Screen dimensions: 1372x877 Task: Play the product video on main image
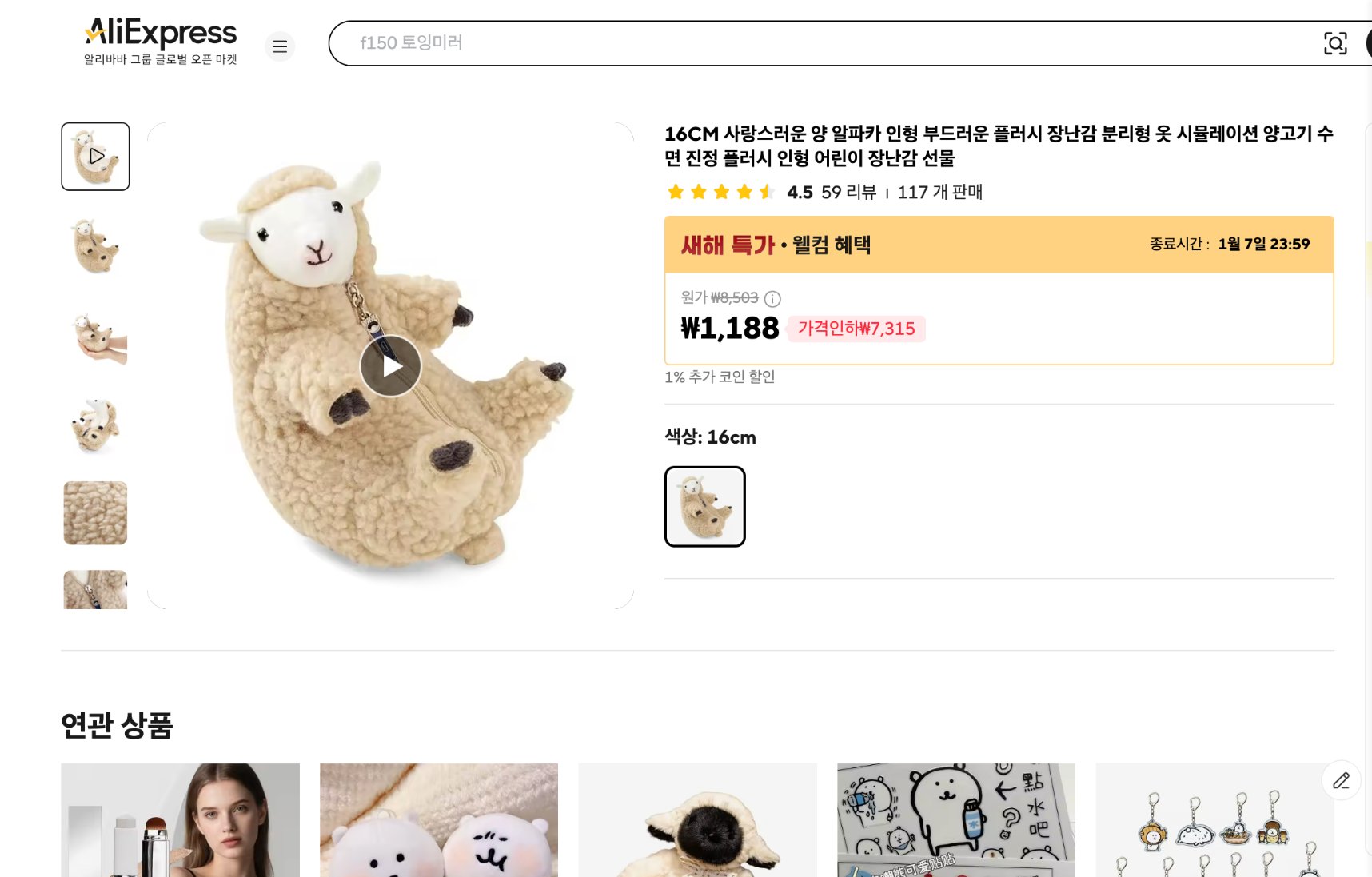(390, 366)
